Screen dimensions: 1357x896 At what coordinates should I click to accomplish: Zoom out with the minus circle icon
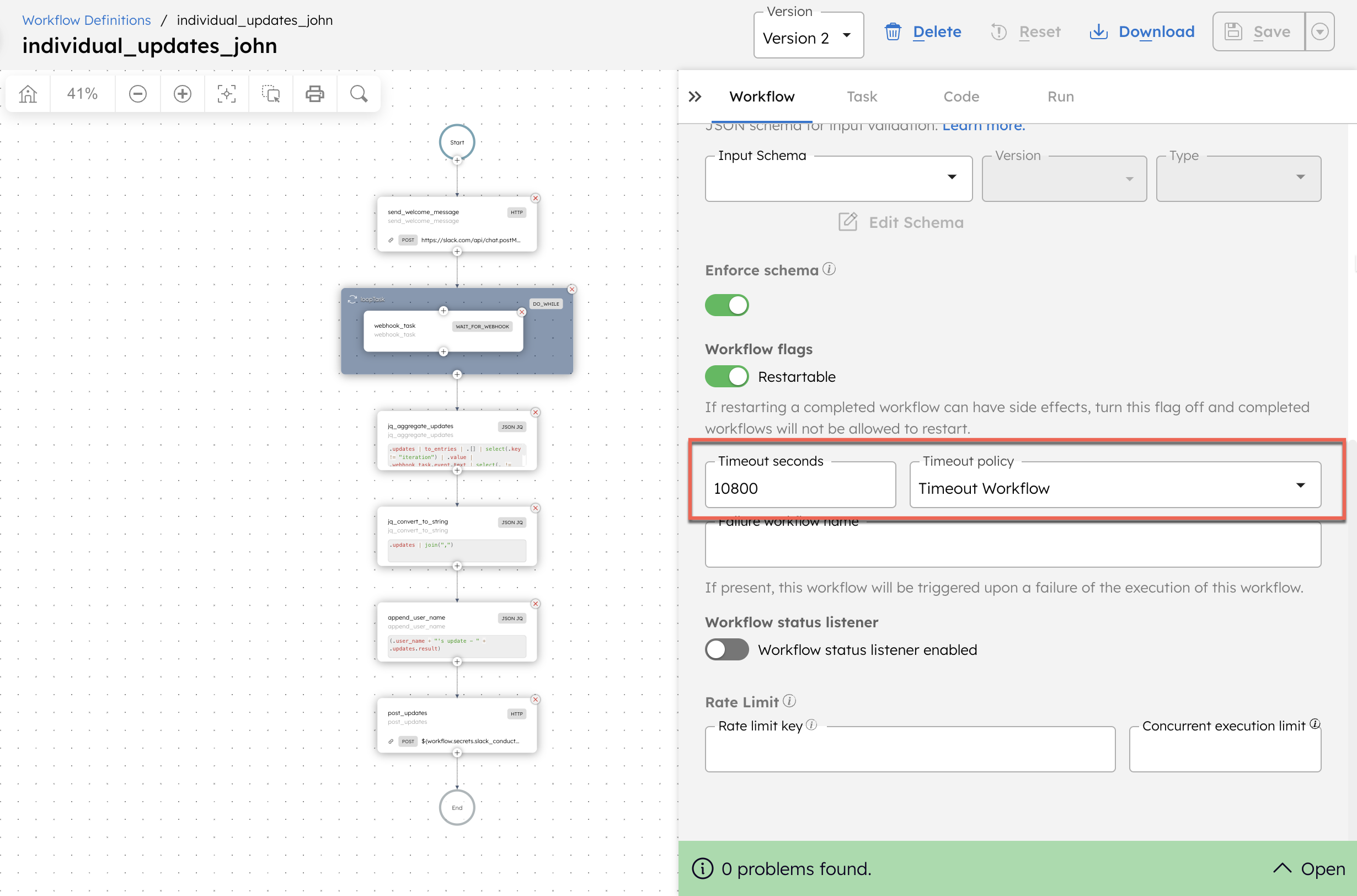pos(138,94)
